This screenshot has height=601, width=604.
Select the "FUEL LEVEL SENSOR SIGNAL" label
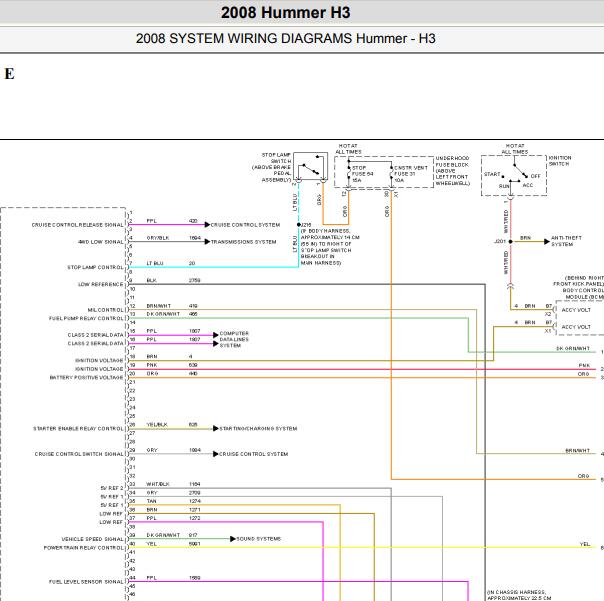tap(86, 582)
